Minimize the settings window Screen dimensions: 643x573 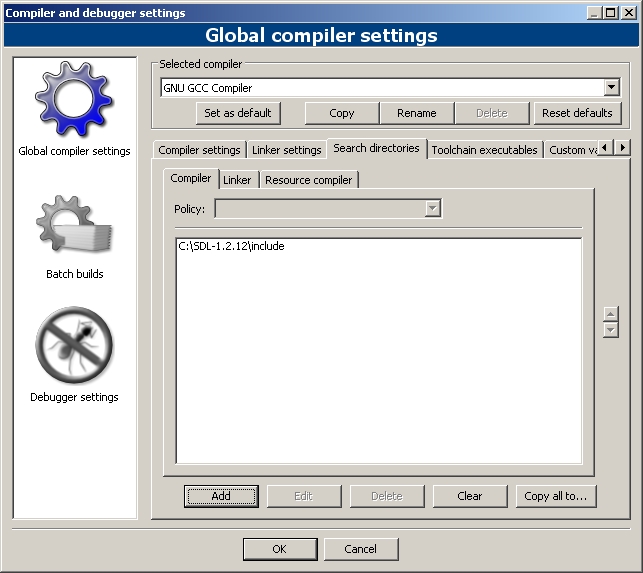(x=594, y=13)
